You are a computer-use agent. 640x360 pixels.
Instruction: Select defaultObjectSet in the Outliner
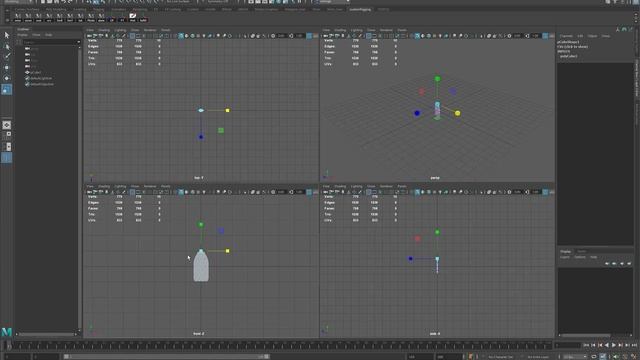(x=42, y=84)
